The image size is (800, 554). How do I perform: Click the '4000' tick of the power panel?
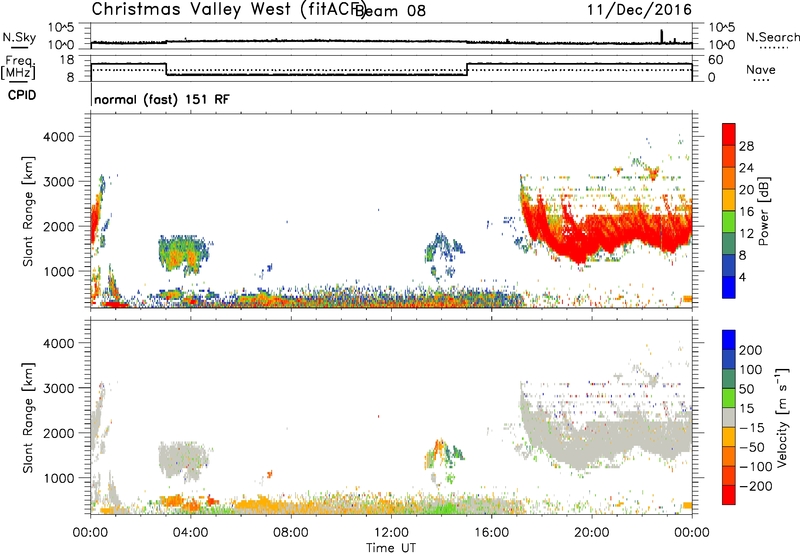pos(58,137)
